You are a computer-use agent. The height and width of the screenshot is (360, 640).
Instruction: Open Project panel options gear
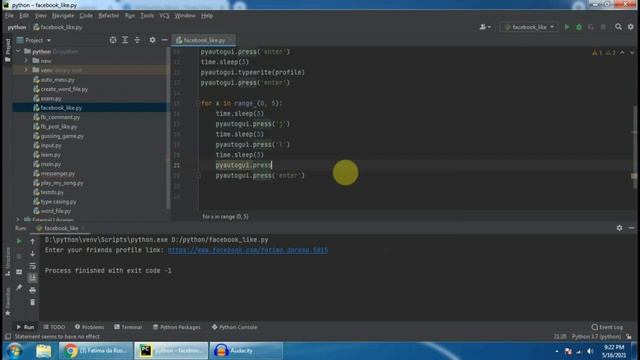(x=152, y=40)
